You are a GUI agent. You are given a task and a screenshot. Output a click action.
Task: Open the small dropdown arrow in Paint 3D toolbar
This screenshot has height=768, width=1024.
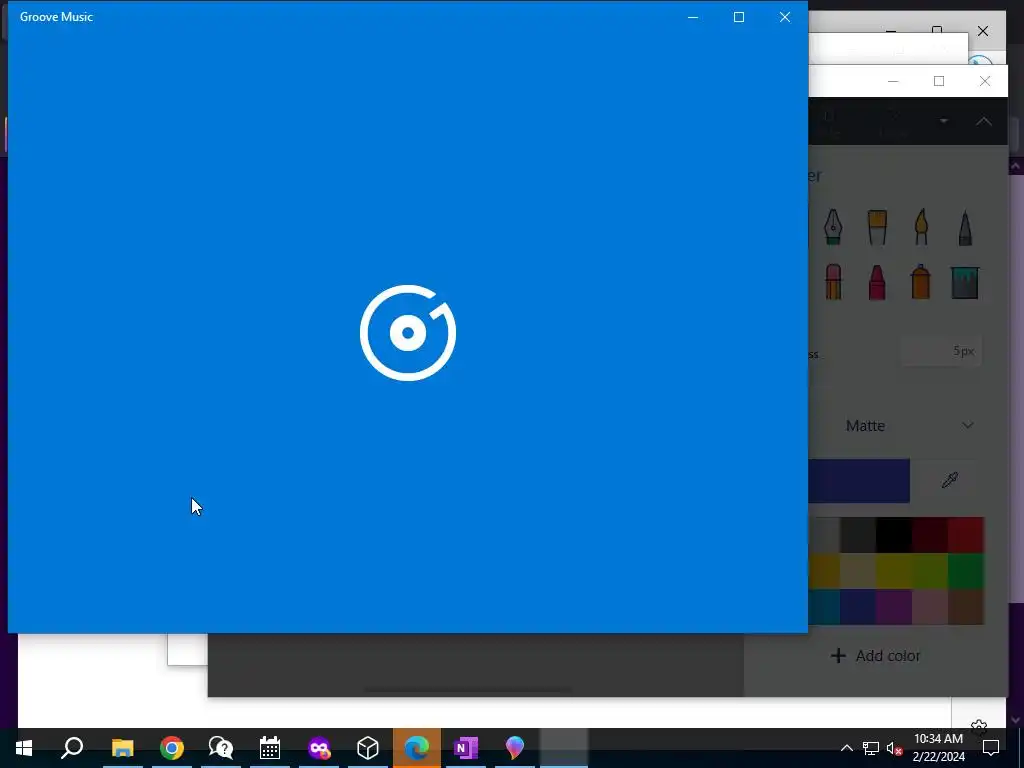tap(944, 121)
